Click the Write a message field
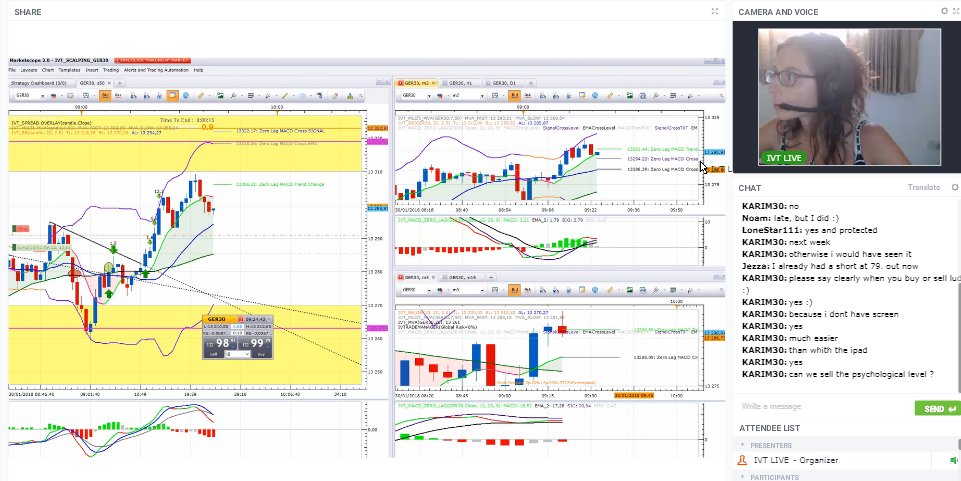The width and height of the screenshot is (961, 481). pos(824,407)
